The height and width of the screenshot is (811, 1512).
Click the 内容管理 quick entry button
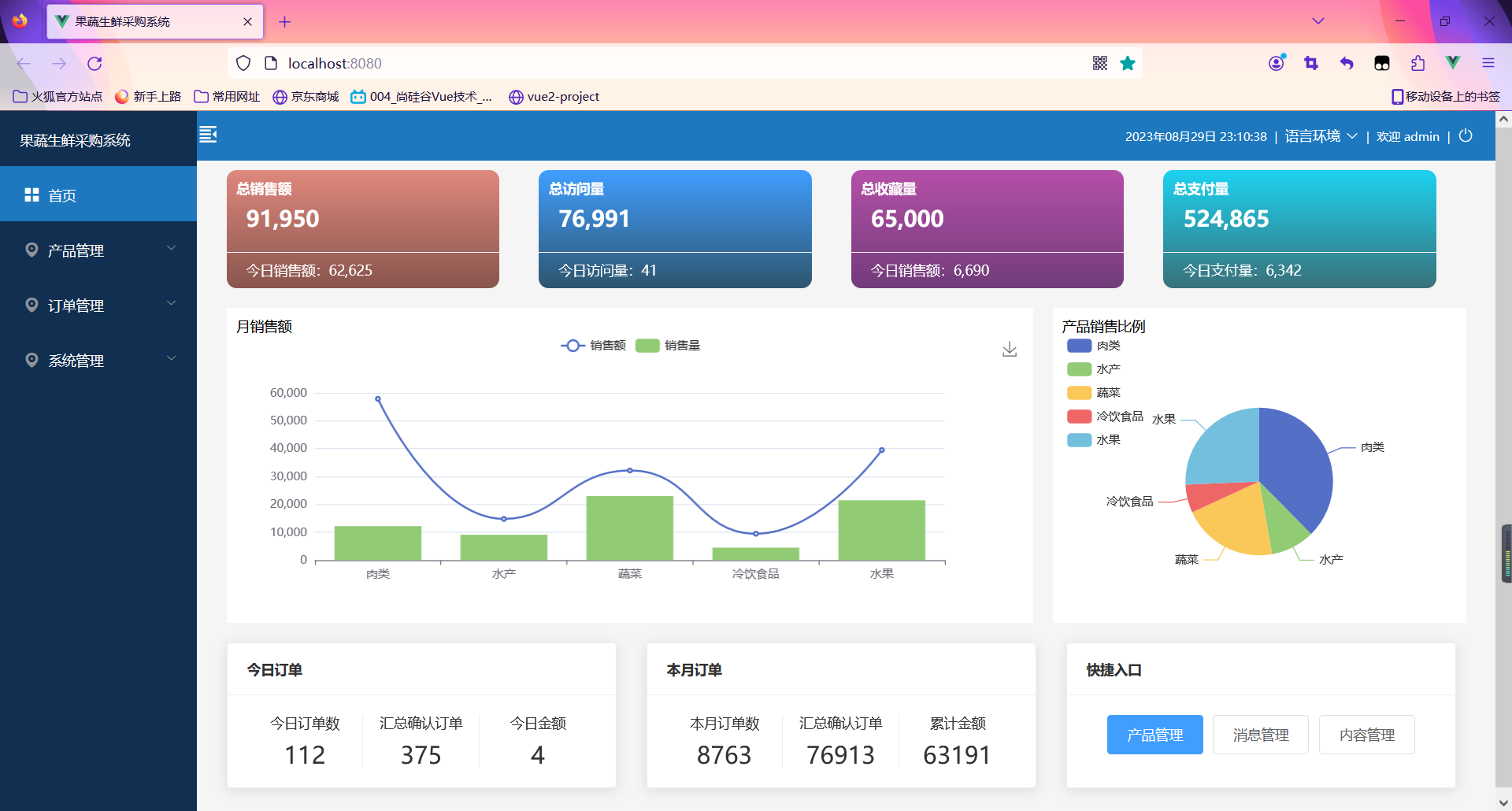click(x=1367, y=735)
